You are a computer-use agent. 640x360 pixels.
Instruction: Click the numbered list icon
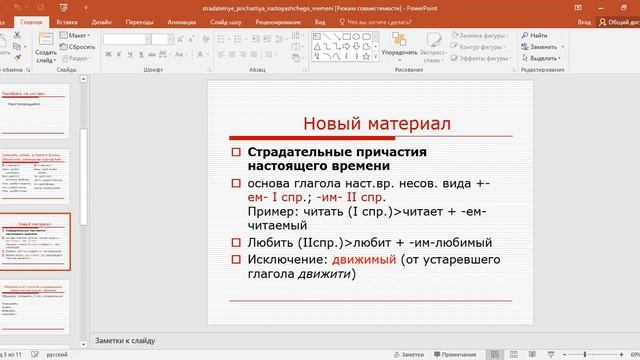(238, 39)
